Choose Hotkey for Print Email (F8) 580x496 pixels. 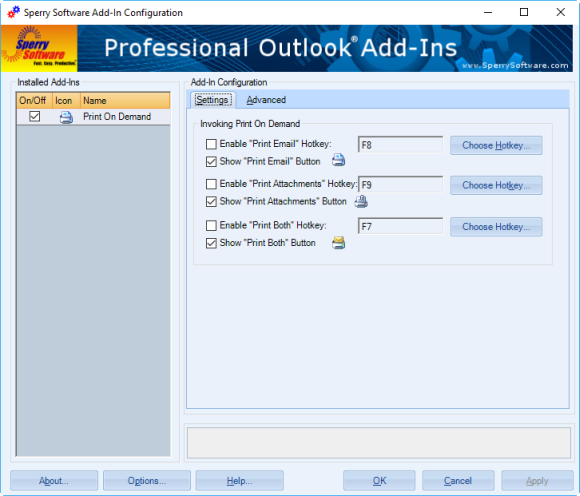coord(496,145)
